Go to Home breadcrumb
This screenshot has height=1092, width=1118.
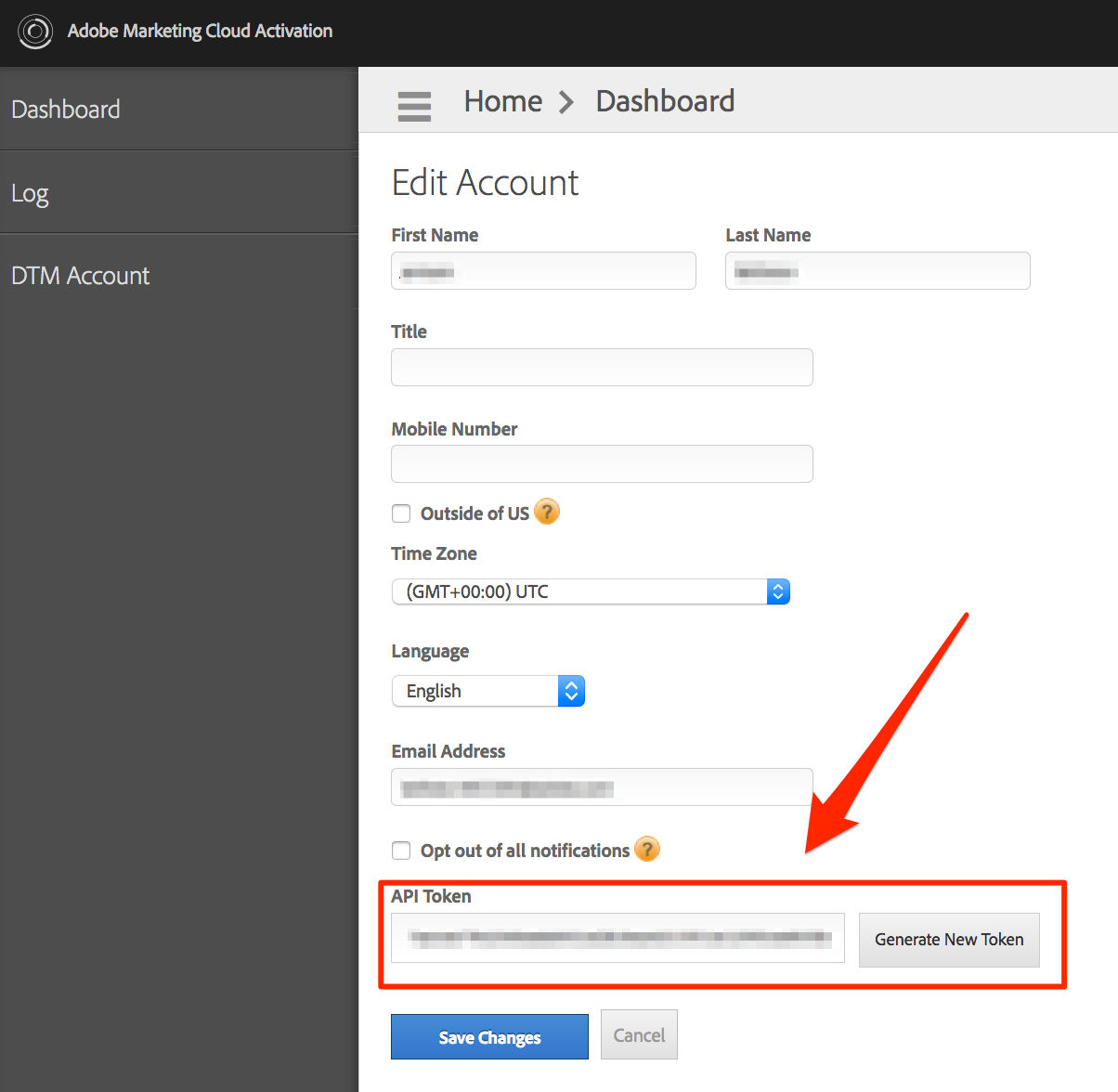[503, 101]
